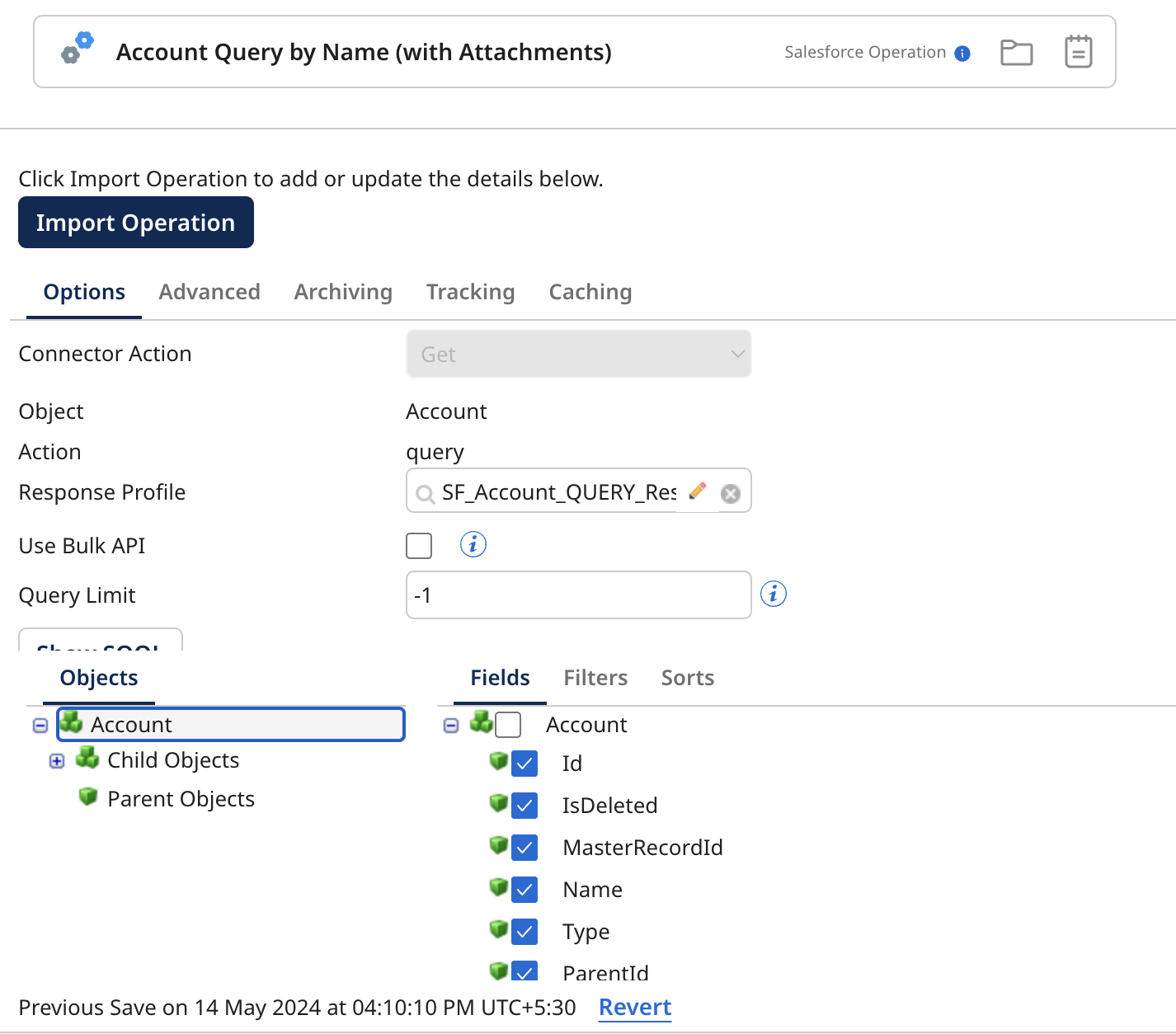The width and height of the screenshot is (1176, 1034).
Task: Open the Filters tab
Action: pos(595,678)
